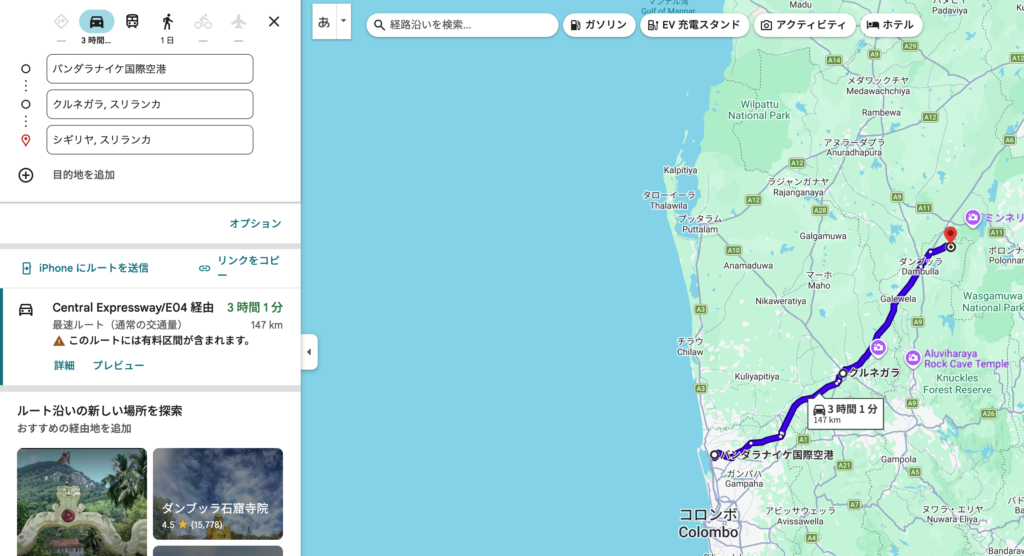Click the あ input method button
The image size is (1024, 556).
324,22
